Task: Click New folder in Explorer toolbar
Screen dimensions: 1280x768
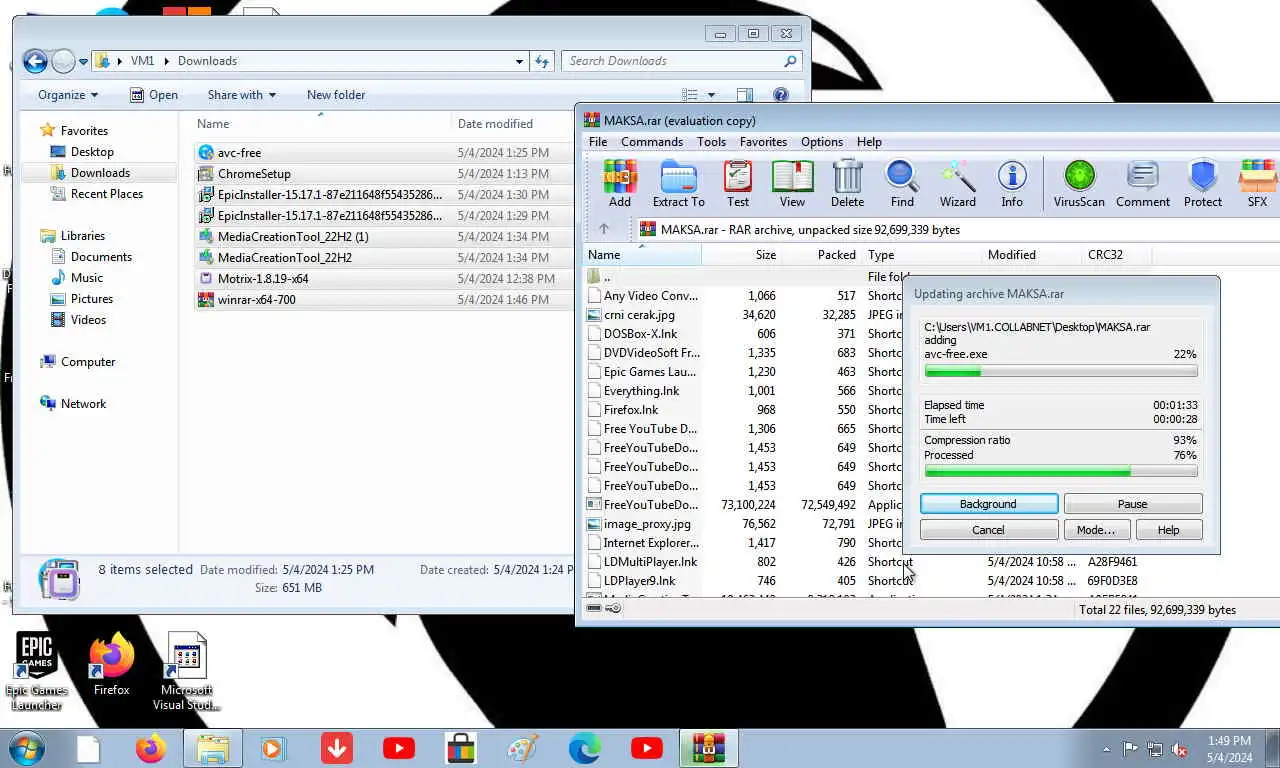Action: (x=336, y=95)
